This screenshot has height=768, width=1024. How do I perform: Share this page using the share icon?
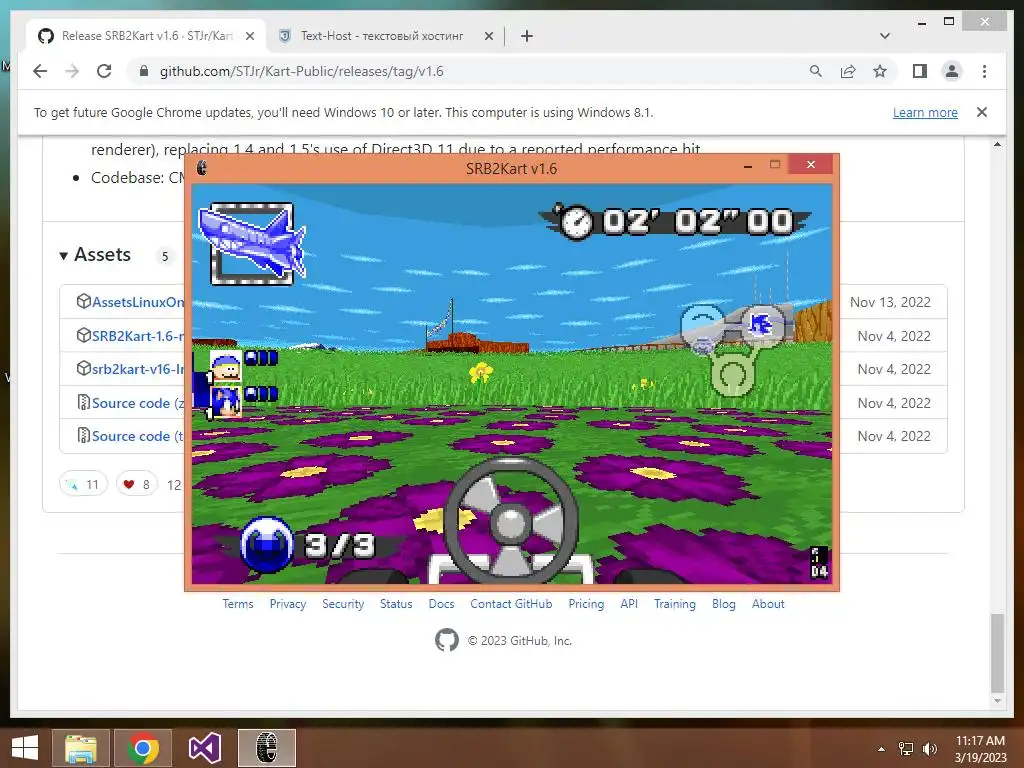pos(848,71)
